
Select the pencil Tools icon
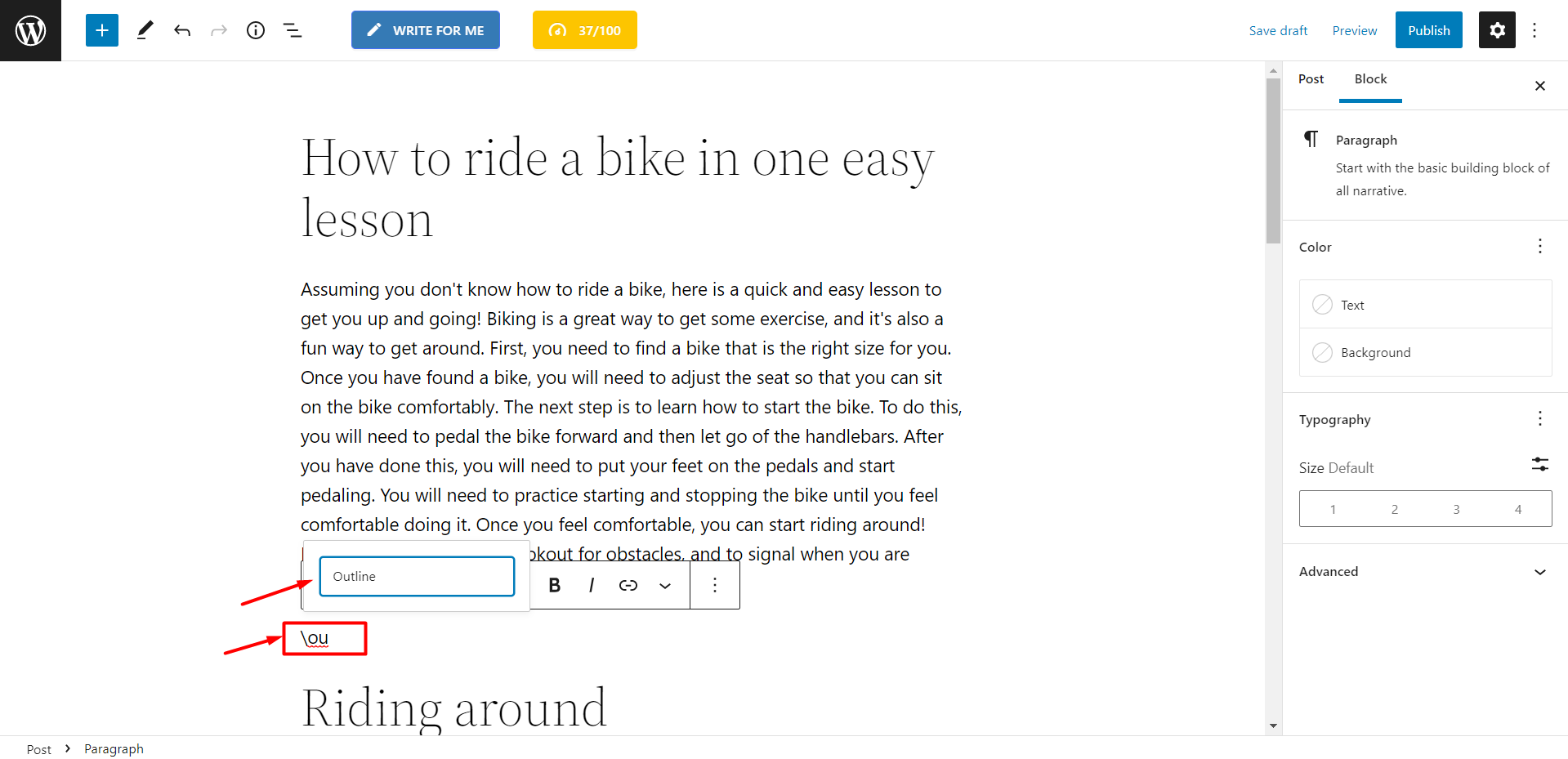pos(145,30)
